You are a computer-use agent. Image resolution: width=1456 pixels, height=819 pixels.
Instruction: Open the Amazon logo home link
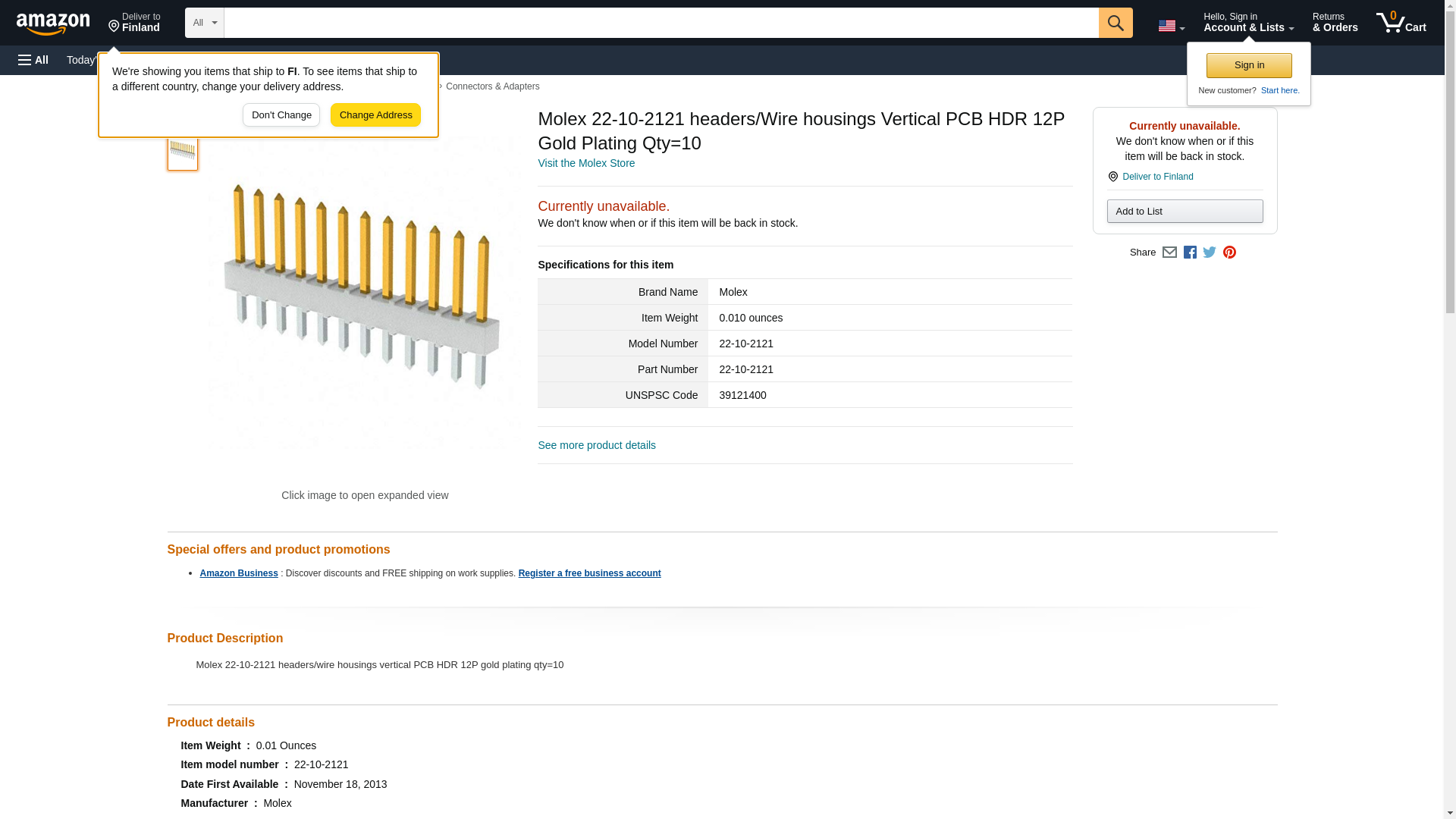click(53, 24)
